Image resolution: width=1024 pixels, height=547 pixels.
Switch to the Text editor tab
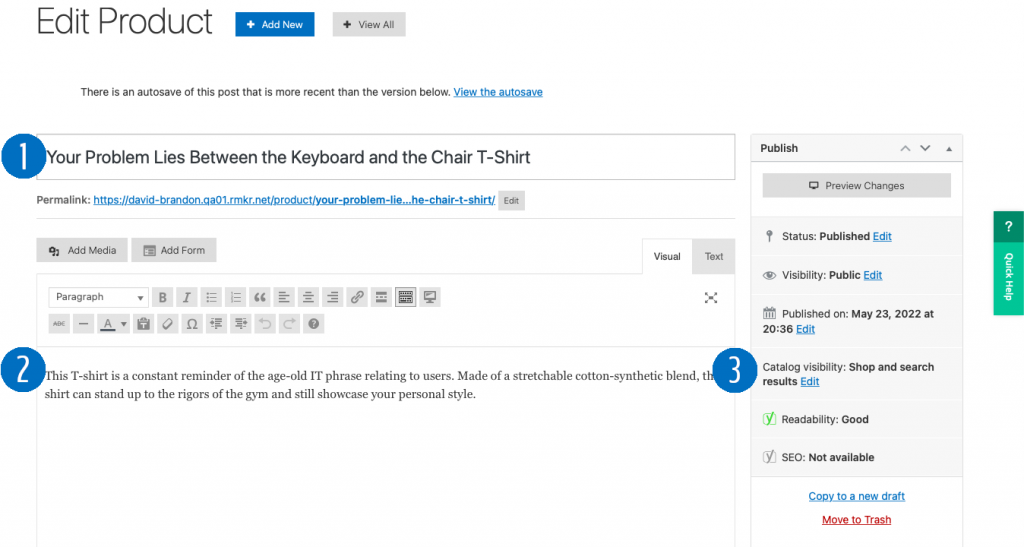tap(714, 256)
